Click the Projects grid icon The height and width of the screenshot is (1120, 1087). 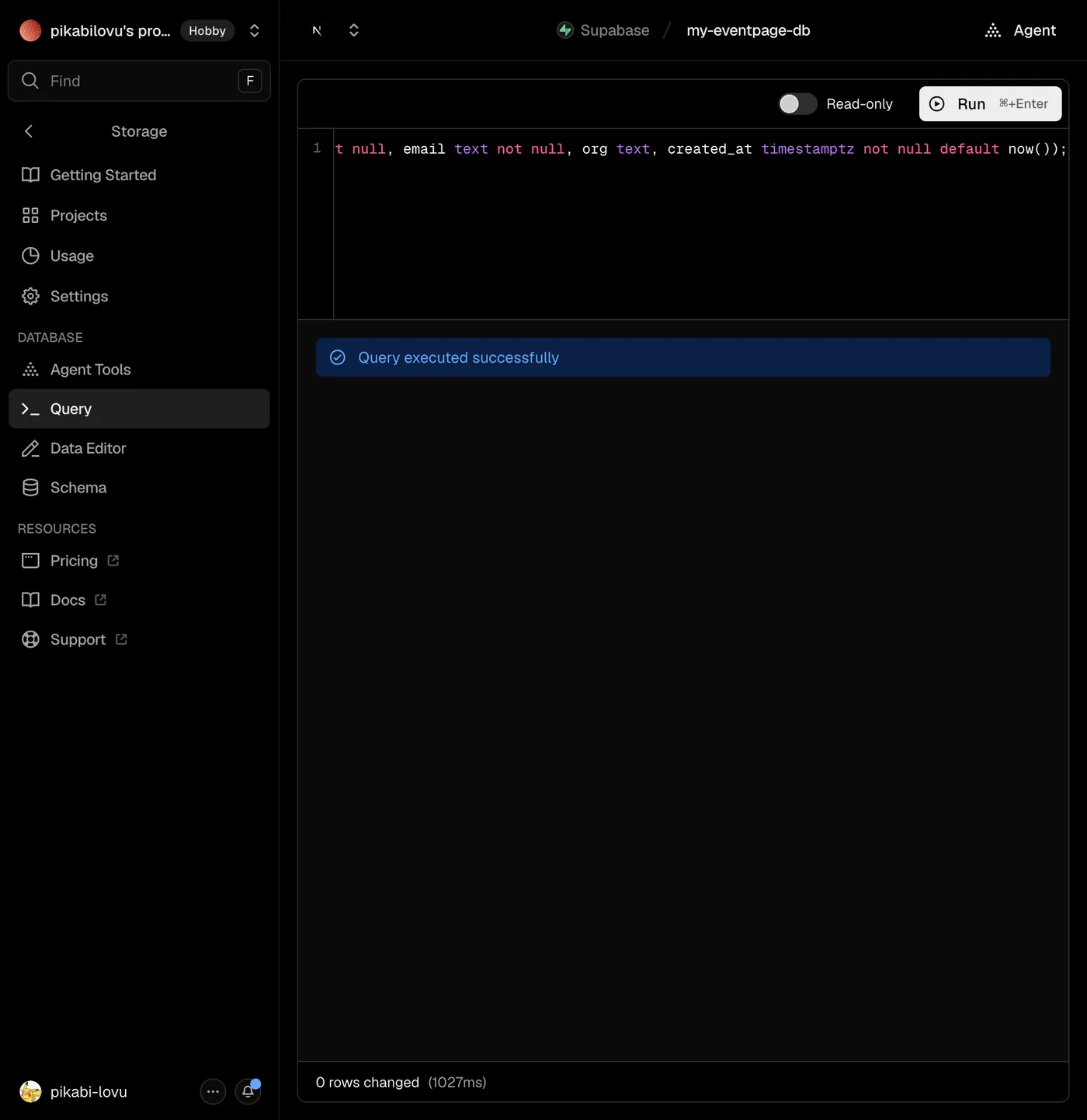[x=30, y=215]
